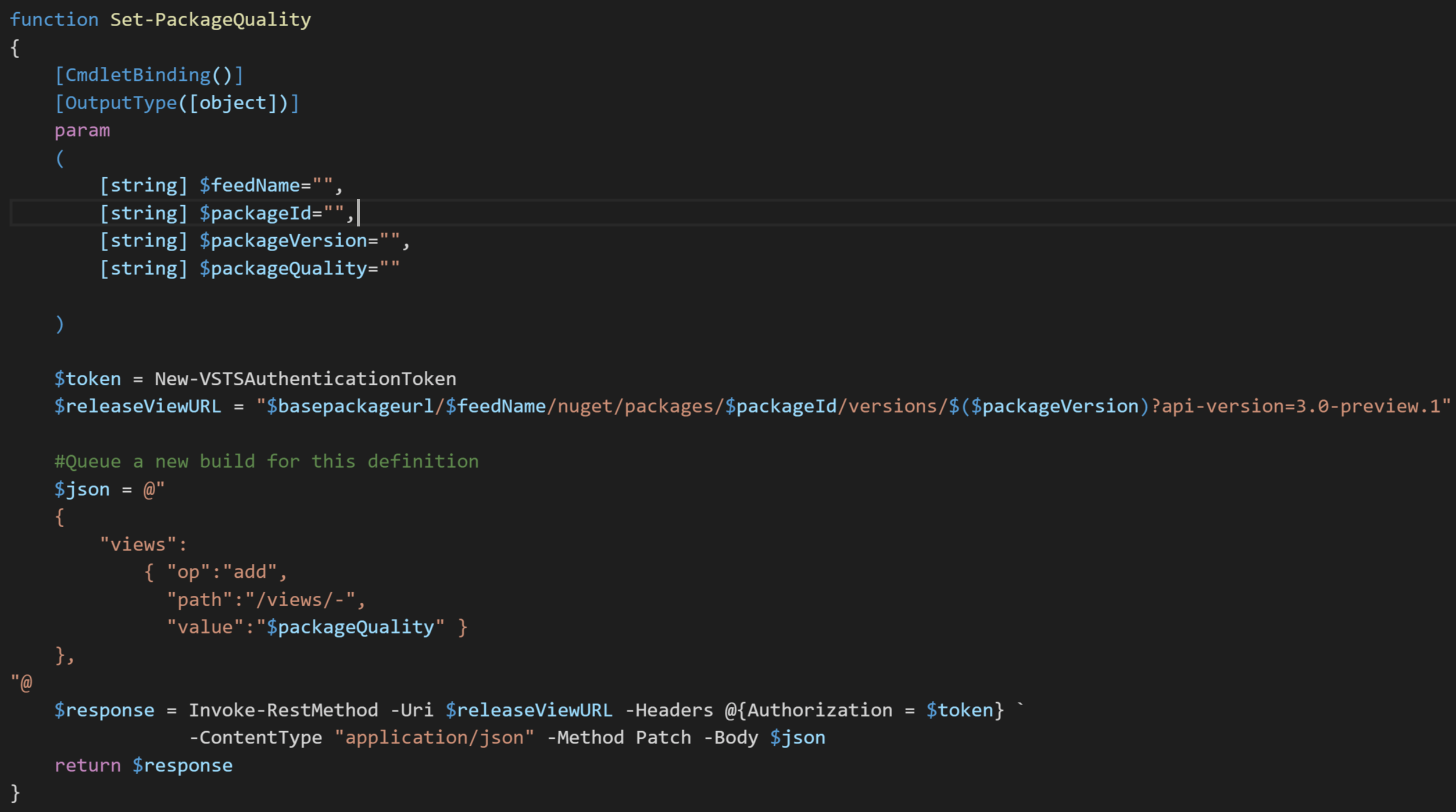This screenshot has height=812, width=1456.
Task: Click the "path":"/views/-" JSON line
Action: pos(265,600)
